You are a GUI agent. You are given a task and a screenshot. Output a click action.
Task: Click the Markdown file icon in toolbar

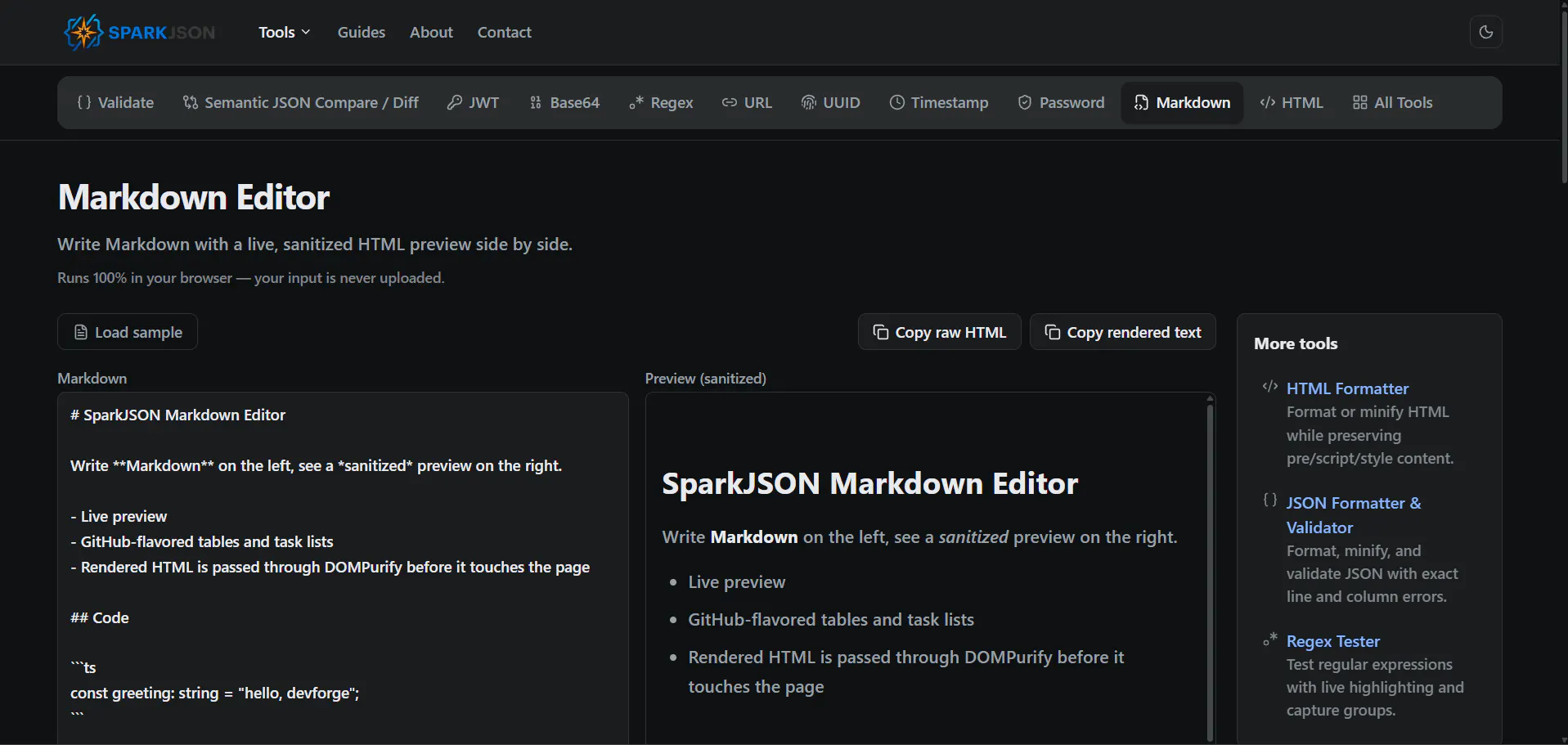[x=1141, y=102]
